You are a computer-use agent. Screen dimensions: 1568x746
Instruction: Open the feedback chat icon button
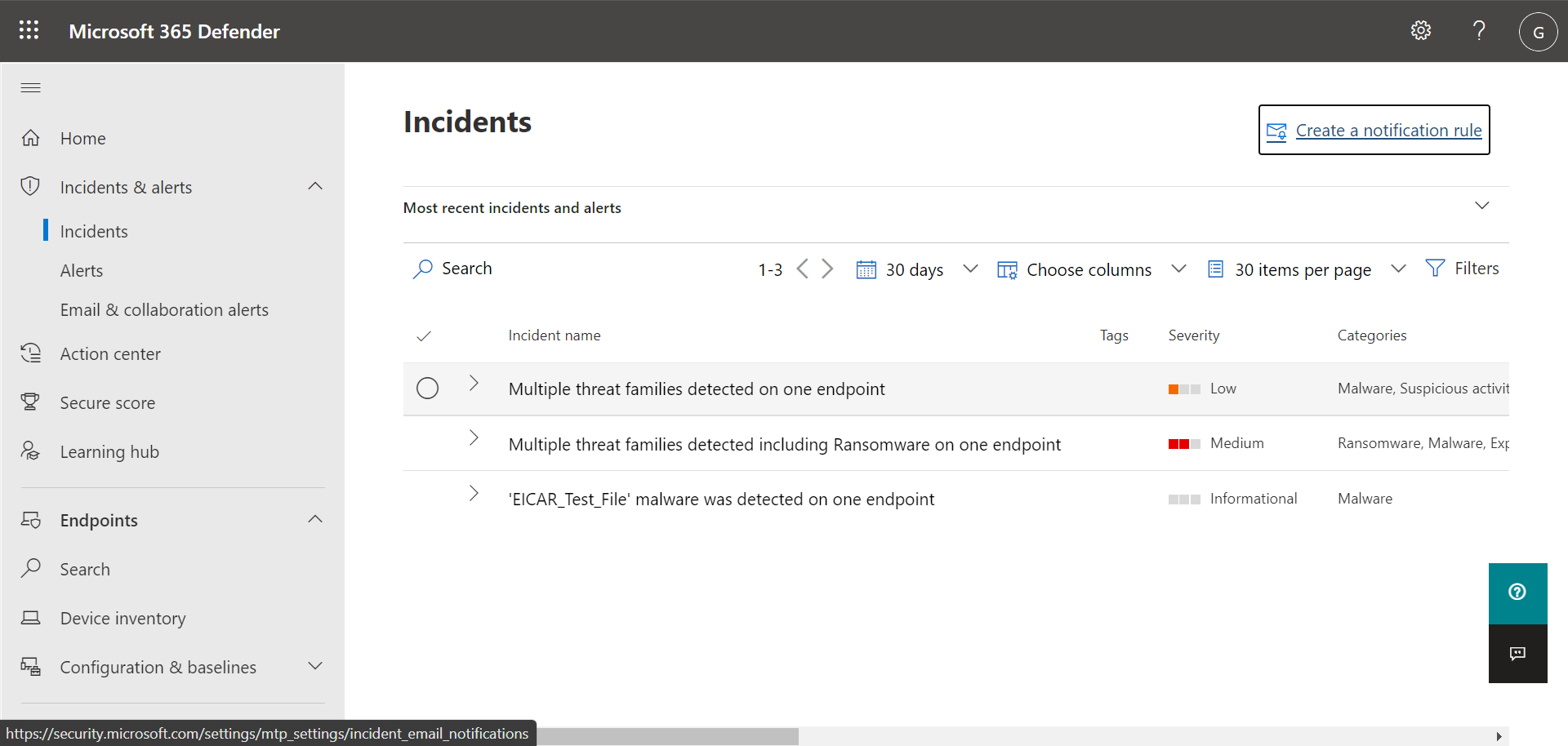(1517, 654)
